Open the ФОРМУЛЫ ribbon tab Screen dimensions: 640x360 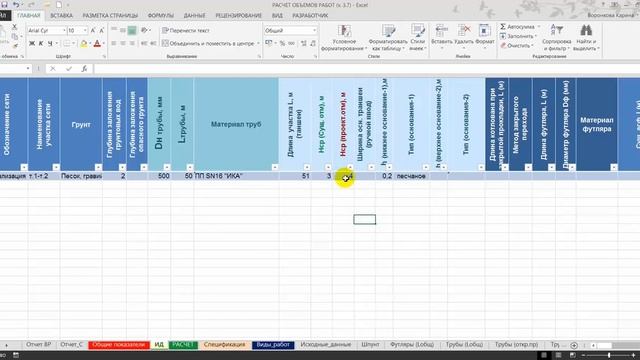coord(160,16)
